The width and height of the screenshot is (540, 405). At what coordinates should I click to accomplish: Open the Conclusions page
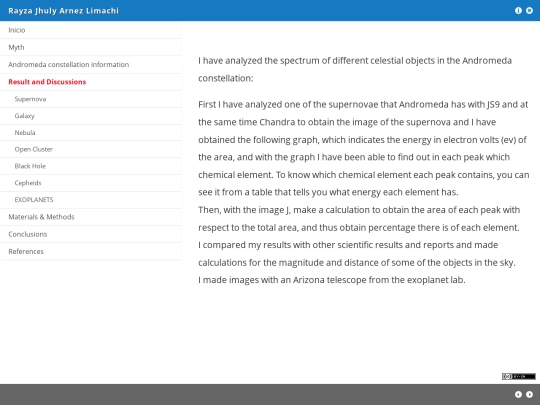pos(91,234)
